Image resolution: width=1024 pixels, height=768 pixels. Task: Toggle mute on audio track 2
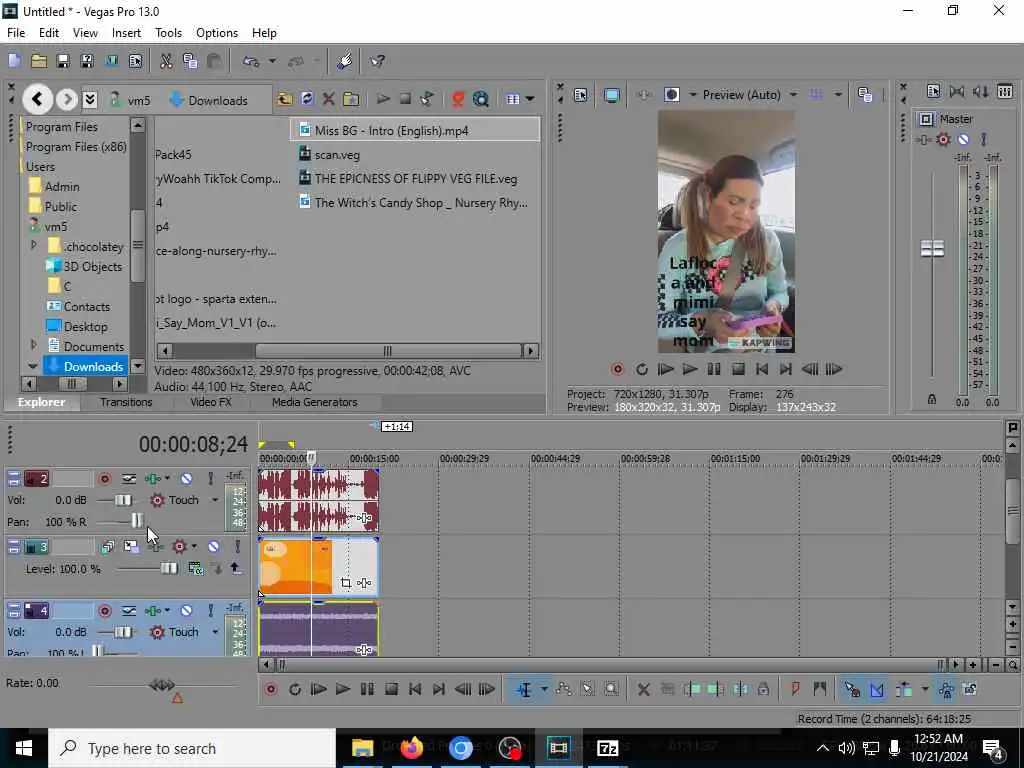[x=186, y=479]
